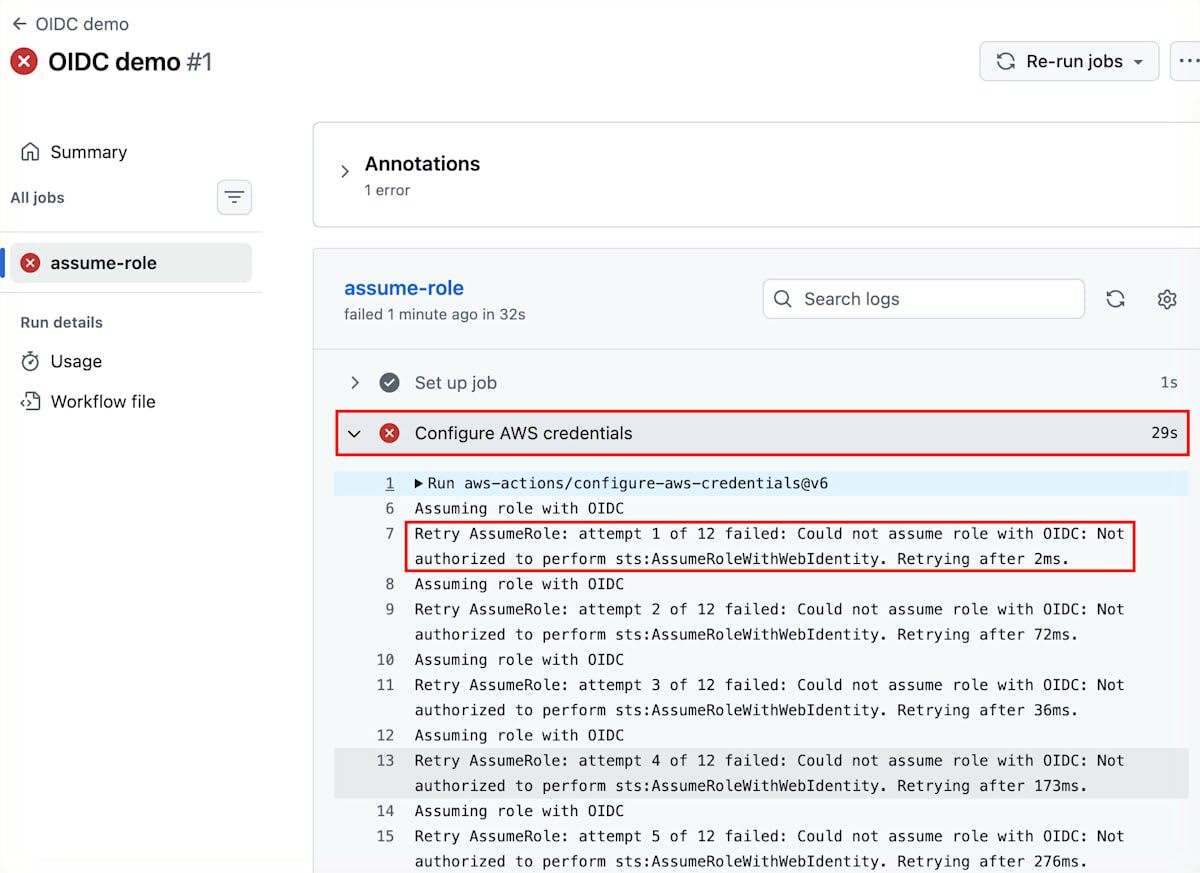Click the red failed icon on assume-role job
1200x873 pixels.
31,263
